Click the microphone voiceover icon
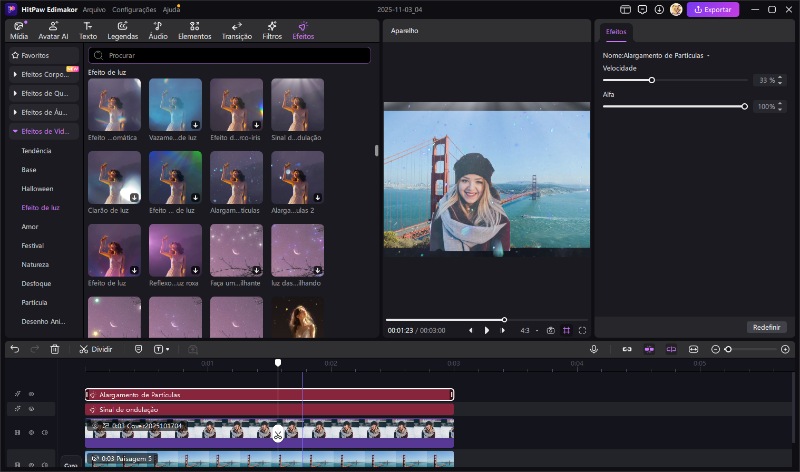The width and height of the screenshot is (800, 472). (x=594, y=349)
